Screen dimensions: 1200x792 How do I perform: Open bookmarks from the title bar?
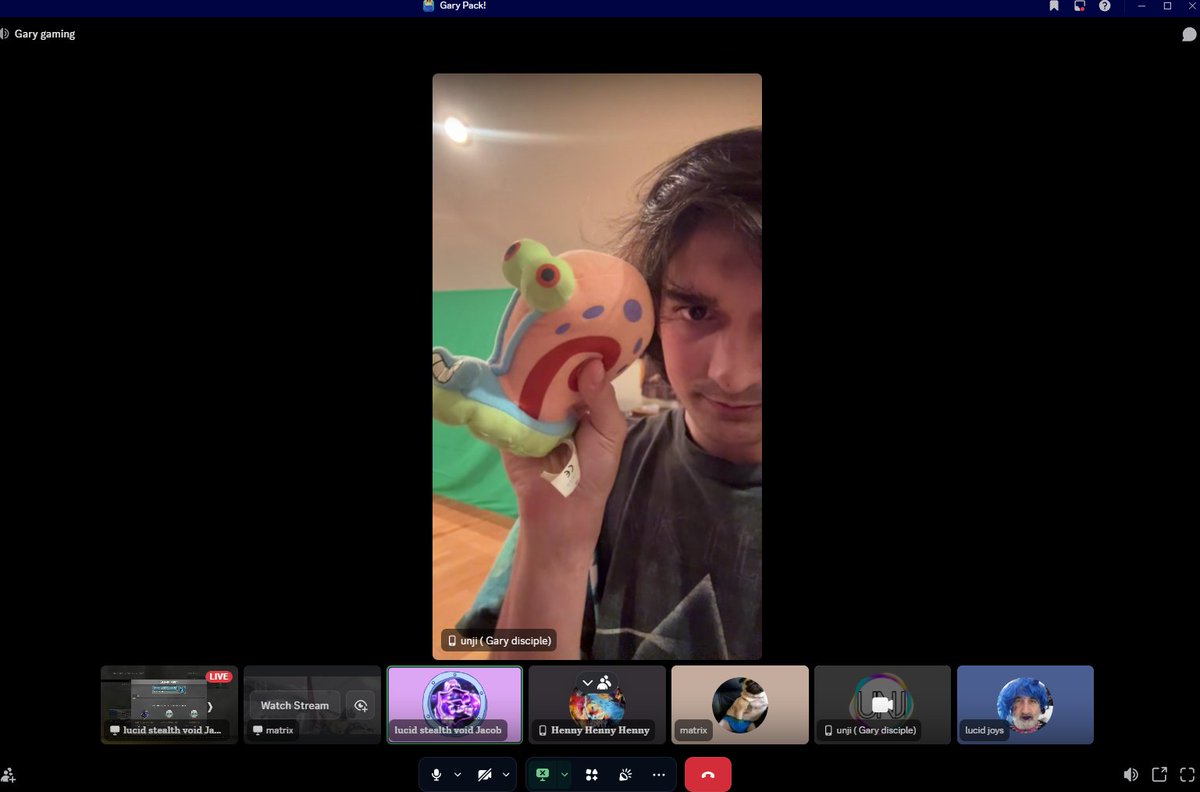[1054, 6]
